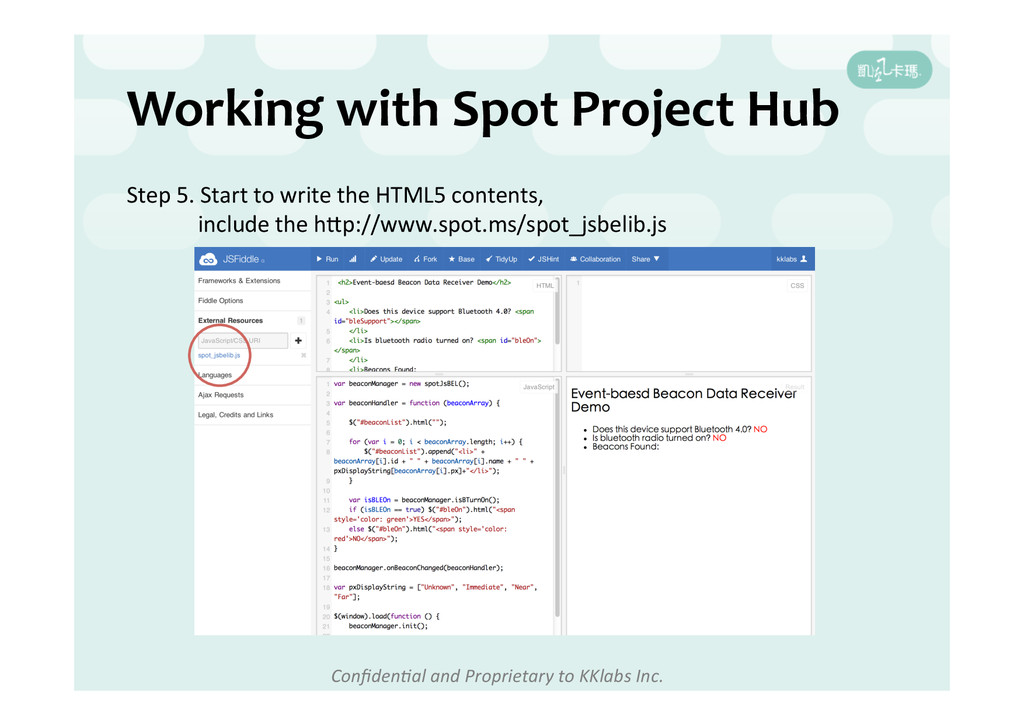Click the JSFiddle cloud logo

(208, 259)
